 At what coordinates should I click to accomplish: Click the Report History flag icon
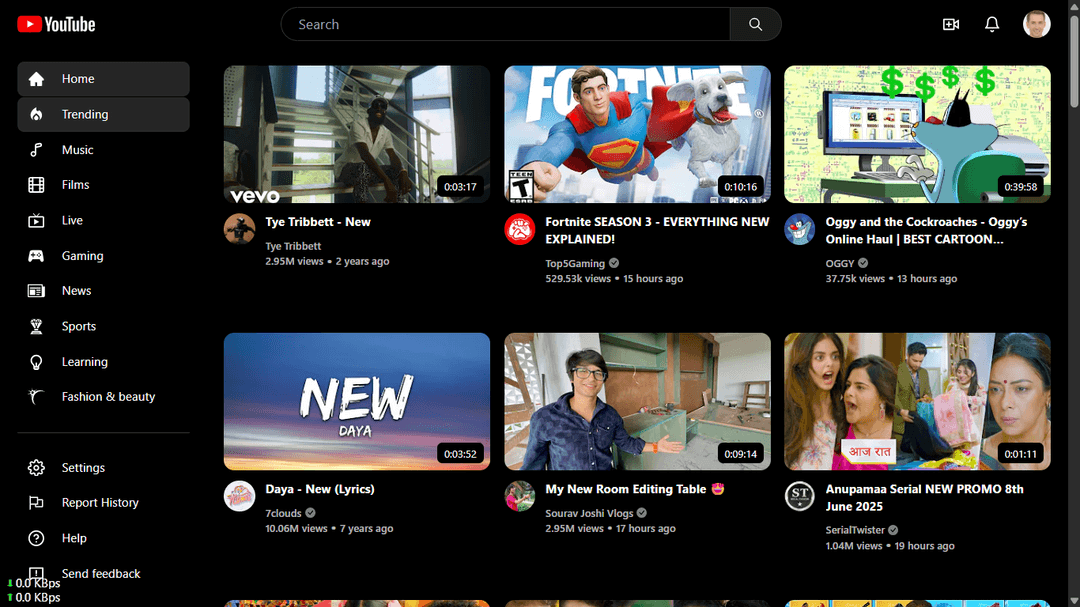click(x=37, y=503)
